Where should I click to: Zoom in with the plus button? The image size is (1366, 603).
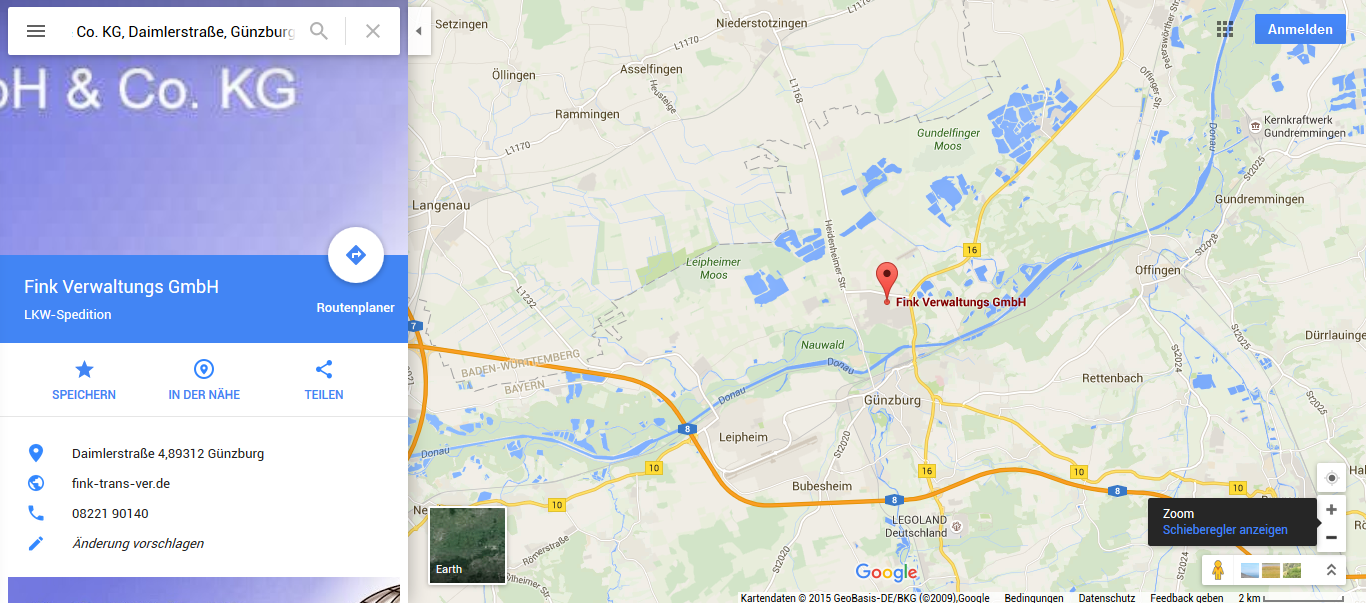click(1331, 509)
